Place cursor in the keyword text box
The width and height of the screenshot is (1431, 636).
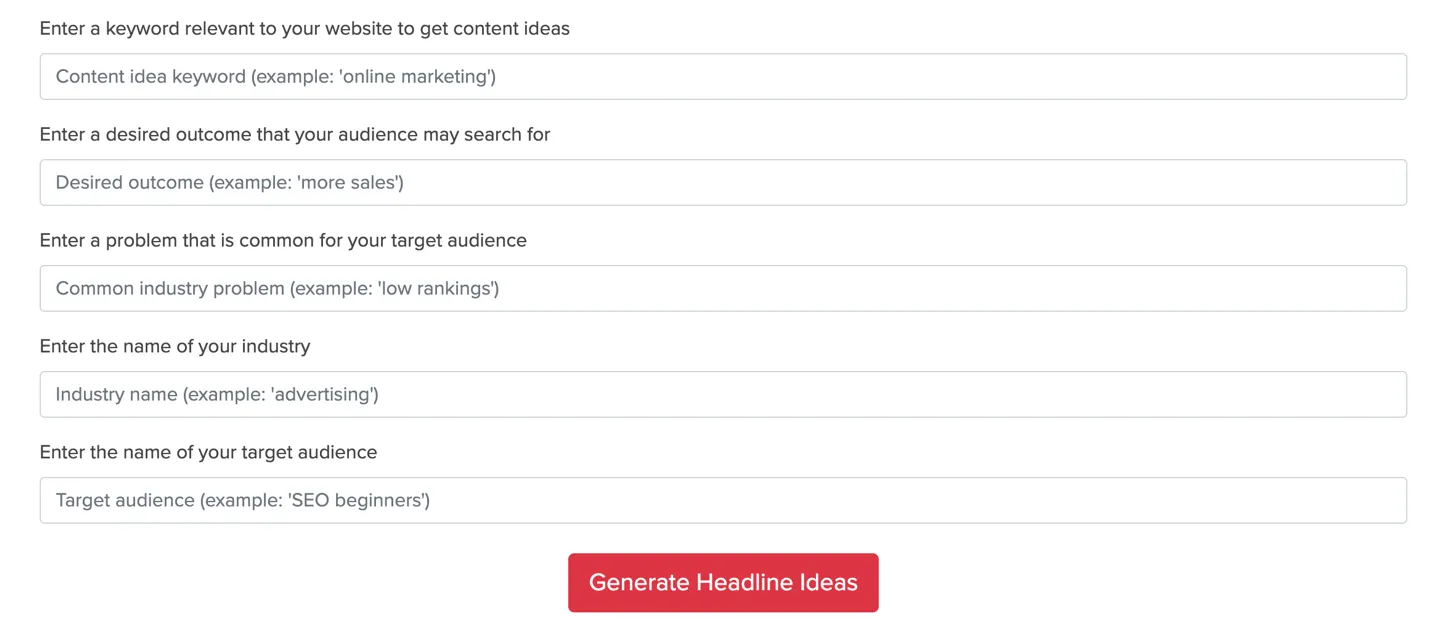click(x=722, y=77)
